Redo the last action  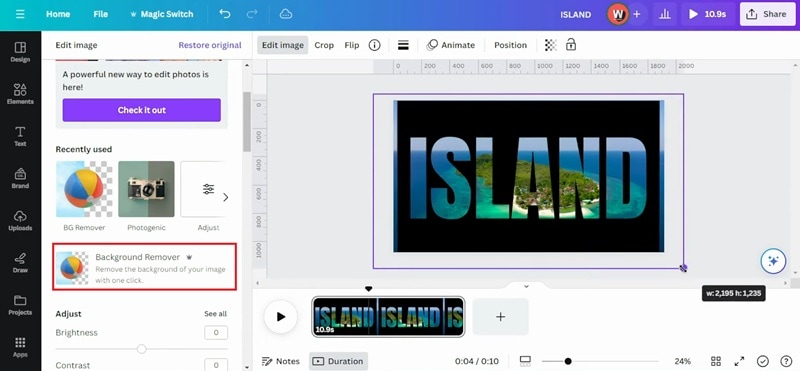point(252,14)
